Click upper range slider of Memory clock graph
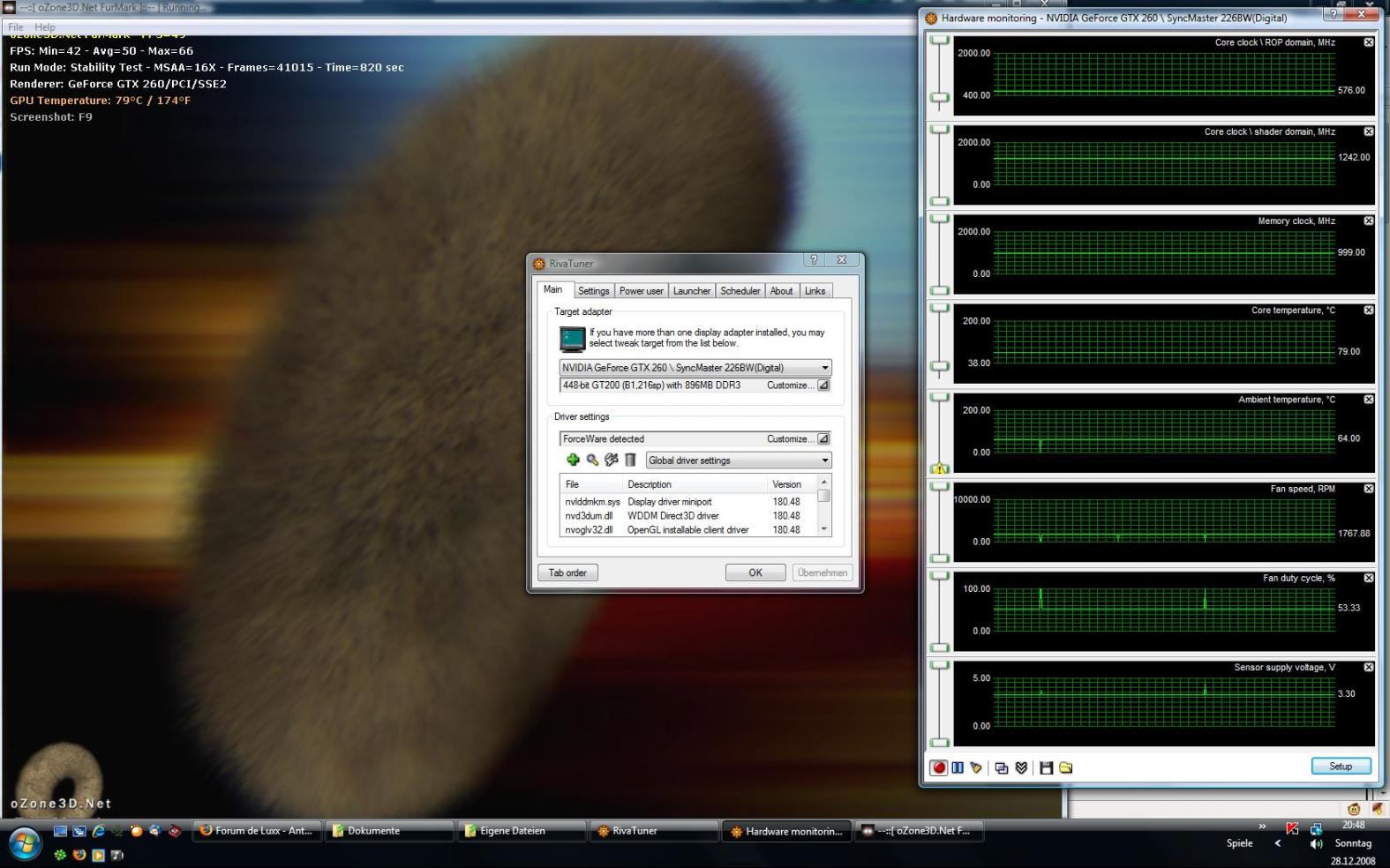The image size is (1390, 868). pyautogui.click(x=939, y=219)
